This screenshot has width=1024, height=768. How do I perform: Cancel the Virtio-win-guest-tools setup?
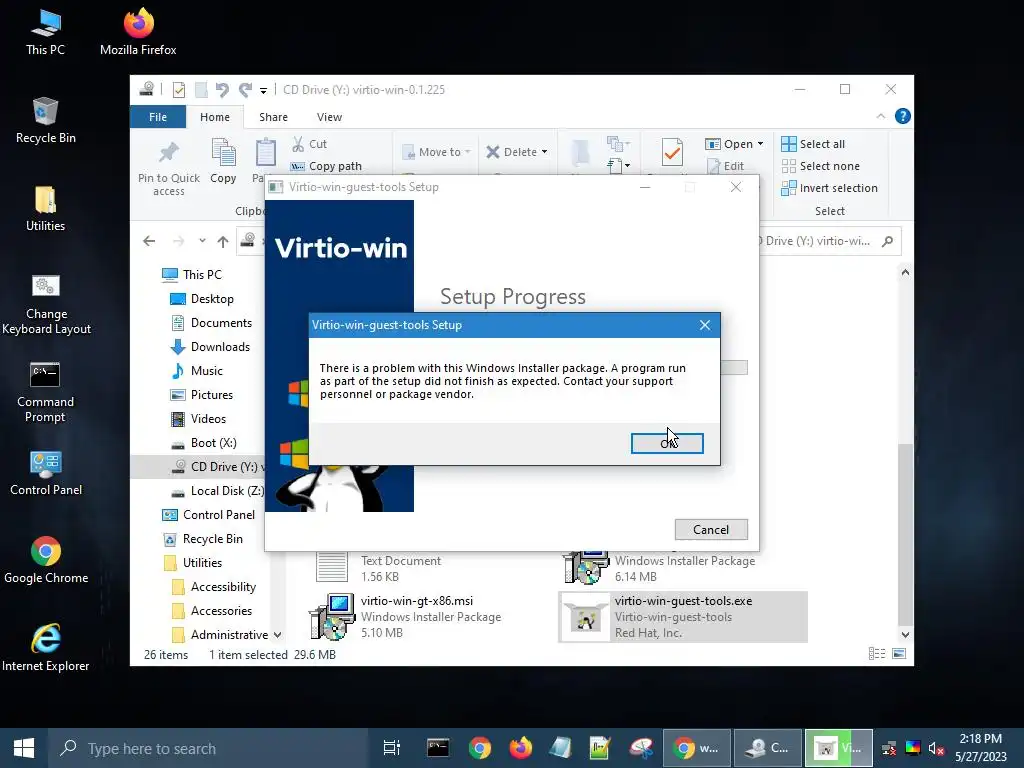point(711,530)
